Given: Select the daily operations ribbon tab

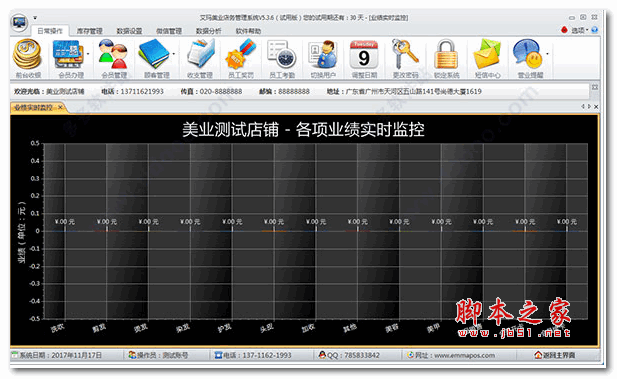Looking at the screenshot, I should 50,31.
